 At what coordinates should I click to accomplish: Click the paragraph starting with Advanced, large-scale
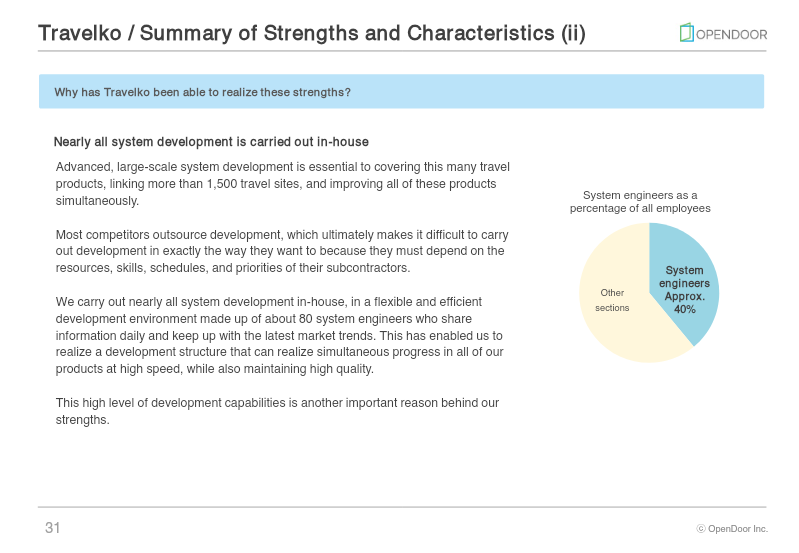[x=283, y=183]
